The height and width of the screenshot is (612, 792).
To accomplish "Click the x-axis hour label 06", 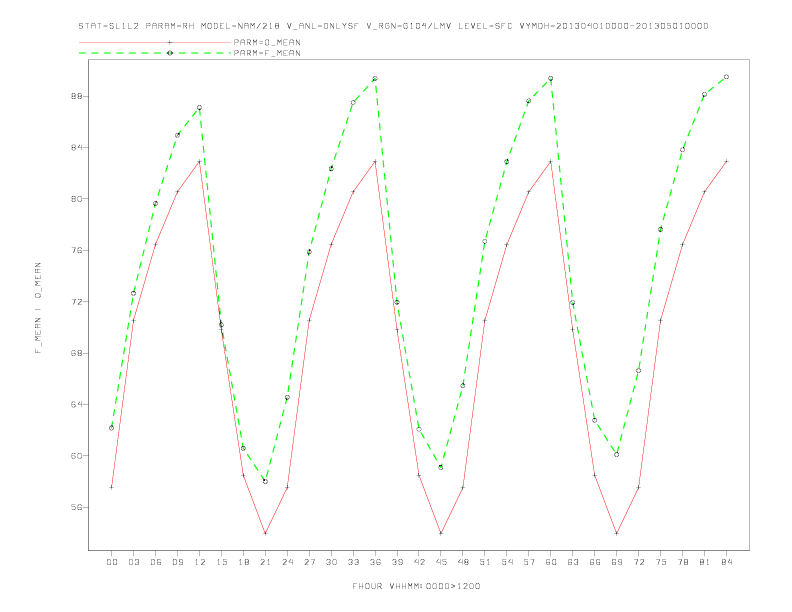I will pyautogui.click(x=156, y=562).
